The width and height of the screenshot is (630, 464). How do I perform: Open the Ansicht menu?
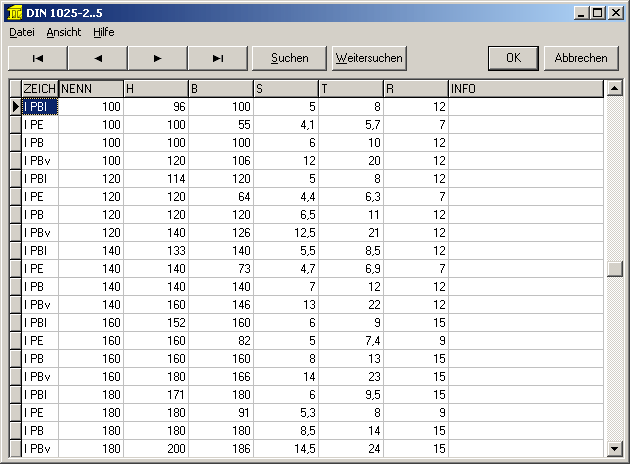(64, 32)
